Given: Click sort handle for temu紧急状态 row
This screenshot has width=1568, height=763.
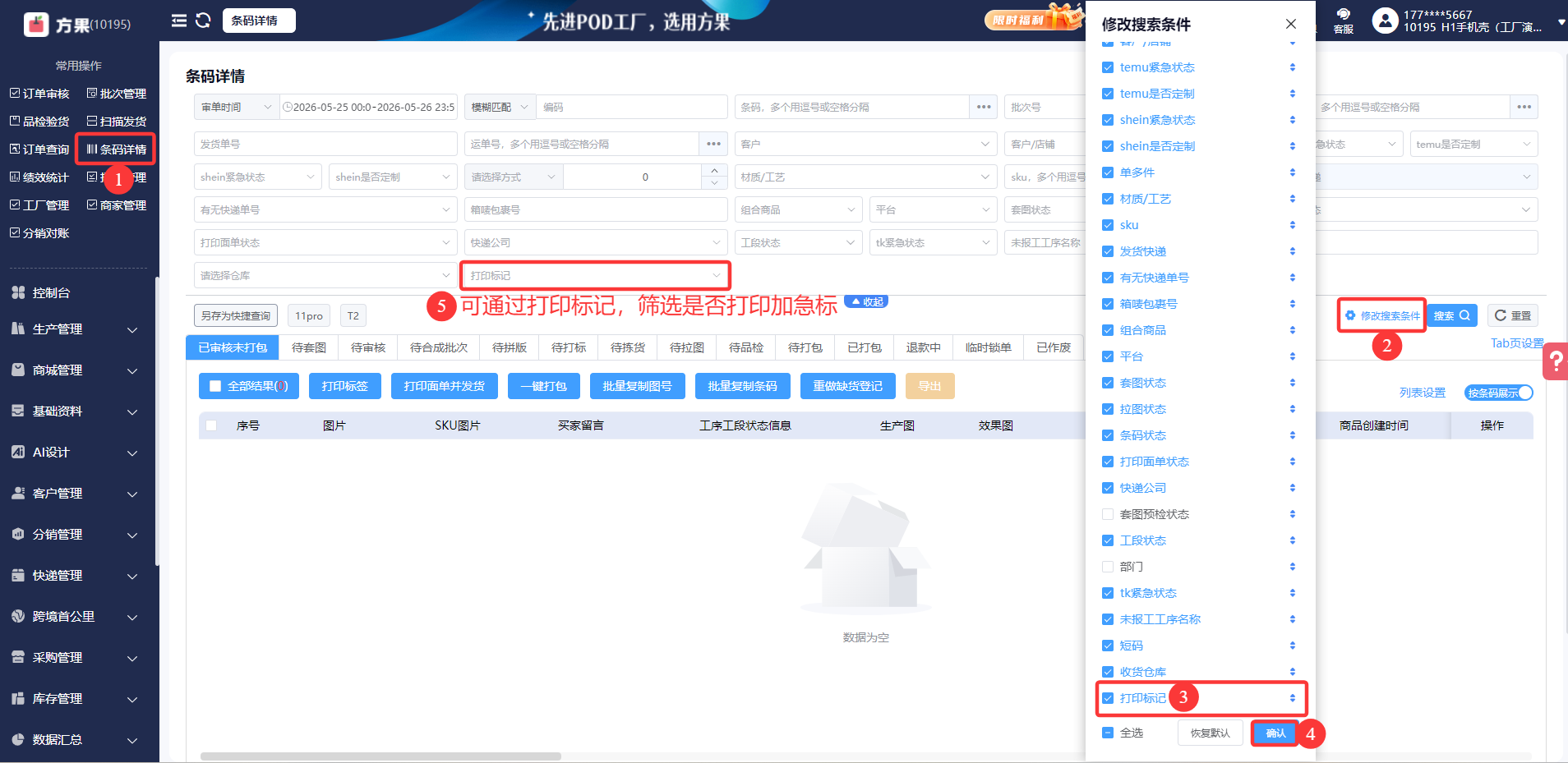Looking at the screenshot, I should (1293, 67).
